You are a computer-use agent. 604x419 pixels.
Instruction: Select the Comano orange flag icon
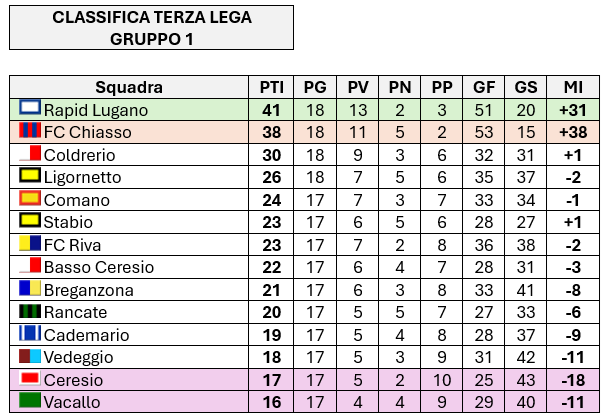pyautogui.click(x=30, y=198)
